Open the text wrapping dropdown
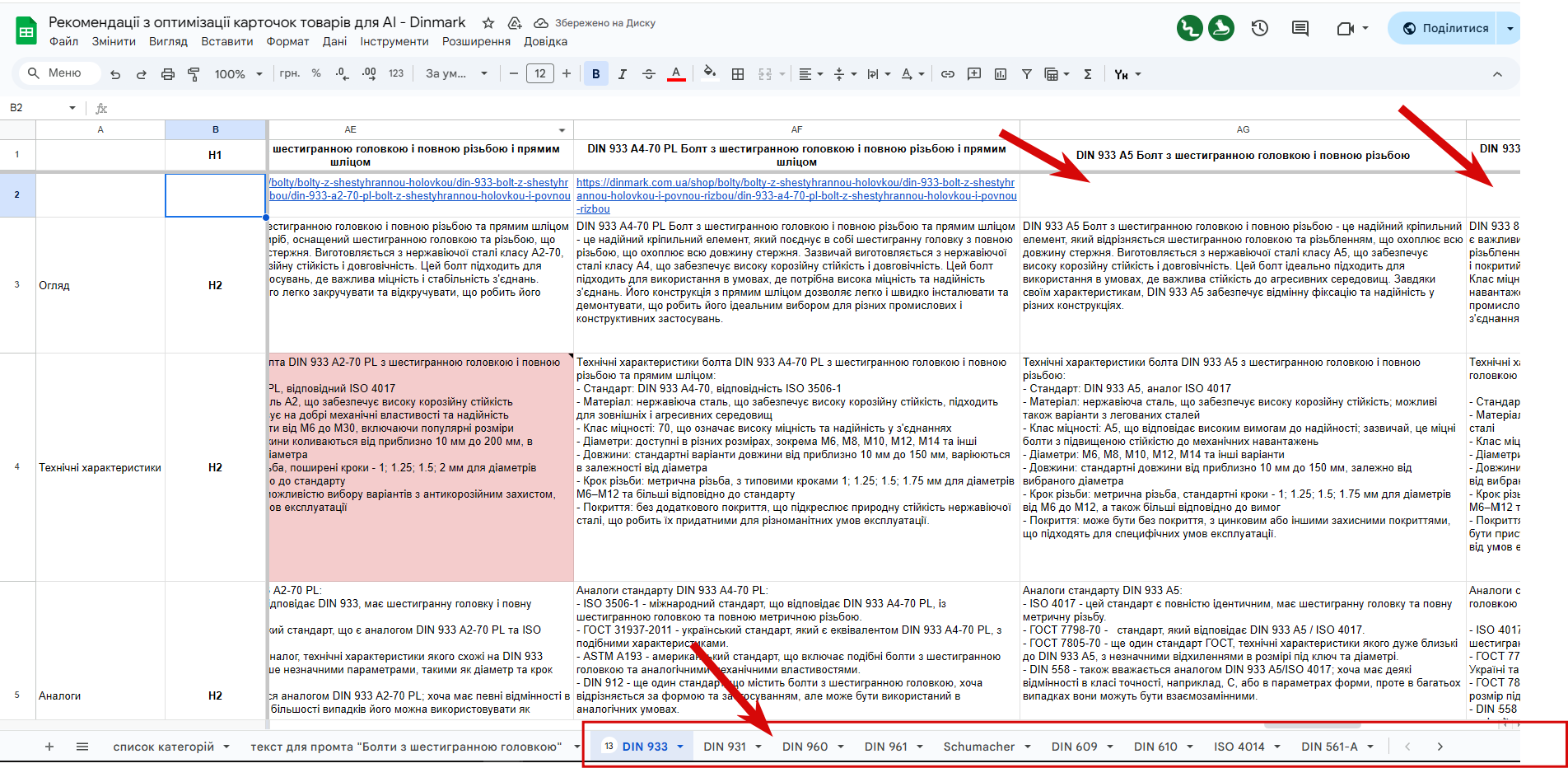The image size is (1568, 768). point(879,74)
